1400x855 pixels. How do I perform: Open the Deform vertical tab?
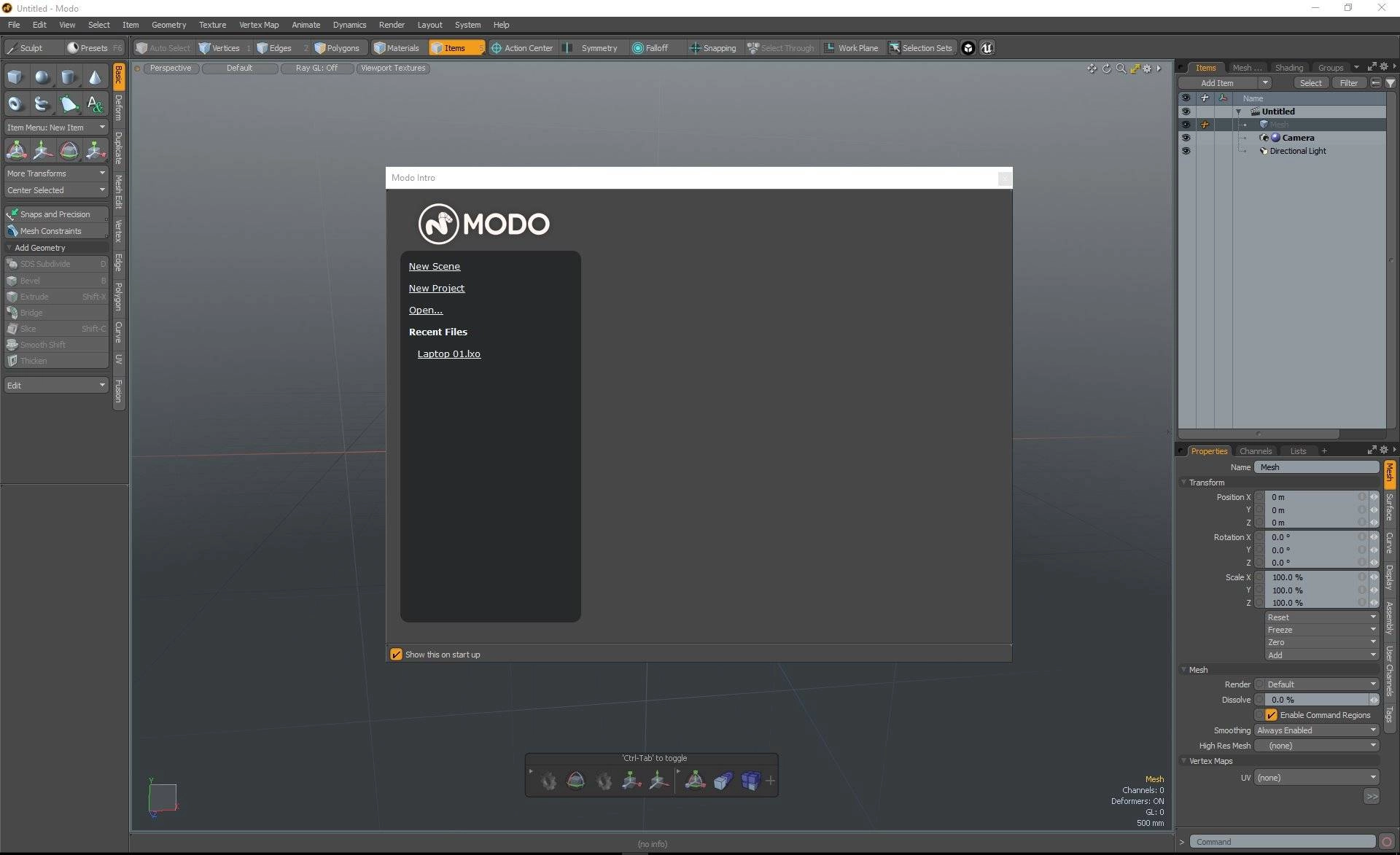(119, 108)
